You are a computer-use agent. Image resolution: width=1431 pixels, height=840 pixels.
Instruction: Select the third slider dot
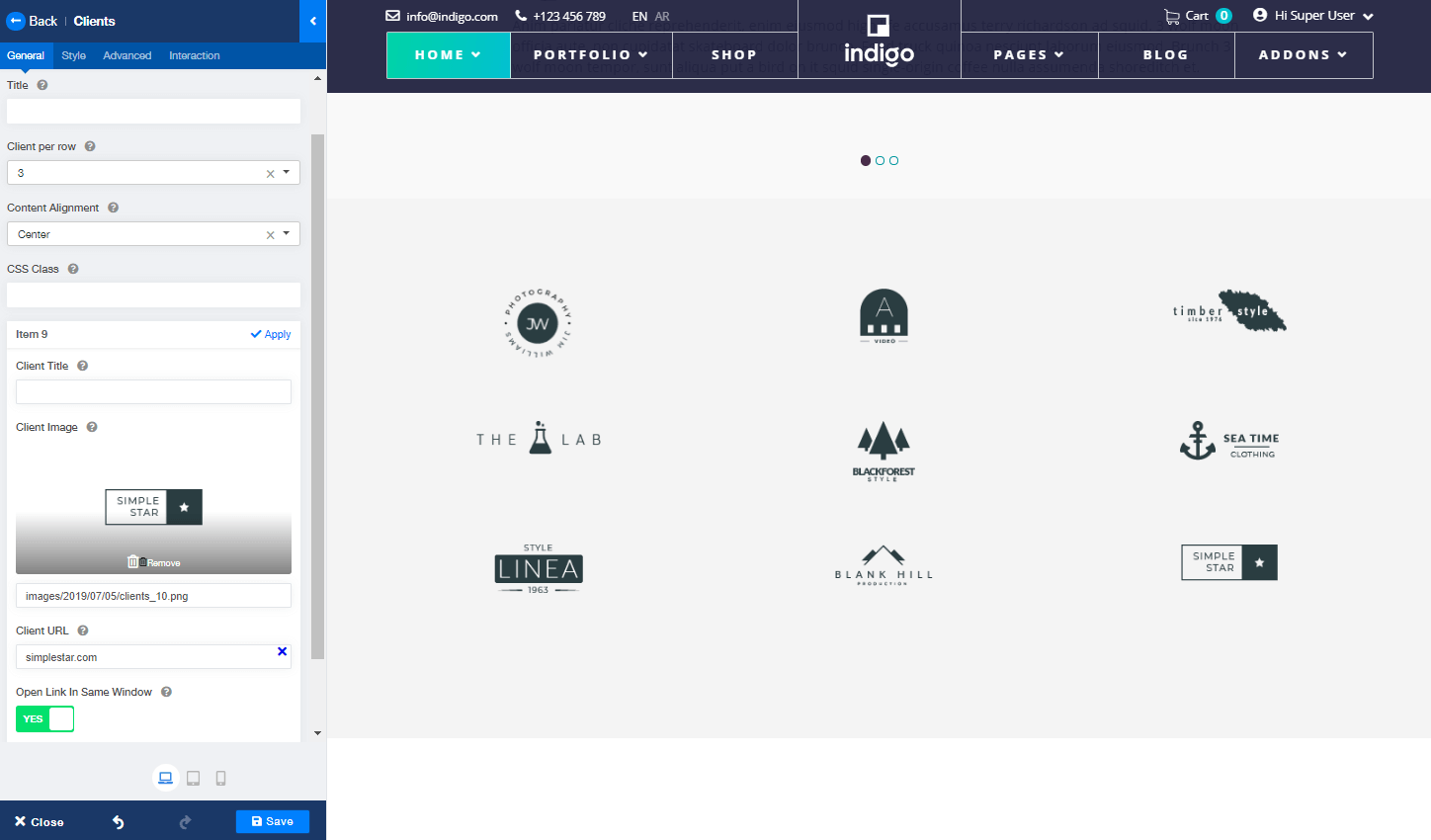pos(893,160)
